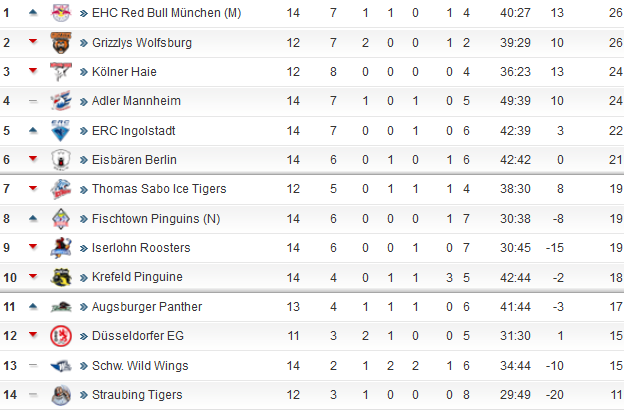Click the Eisbären Berlin team name
The height and width of the screenshot is (410, 624).
click(x=134, y=160)
